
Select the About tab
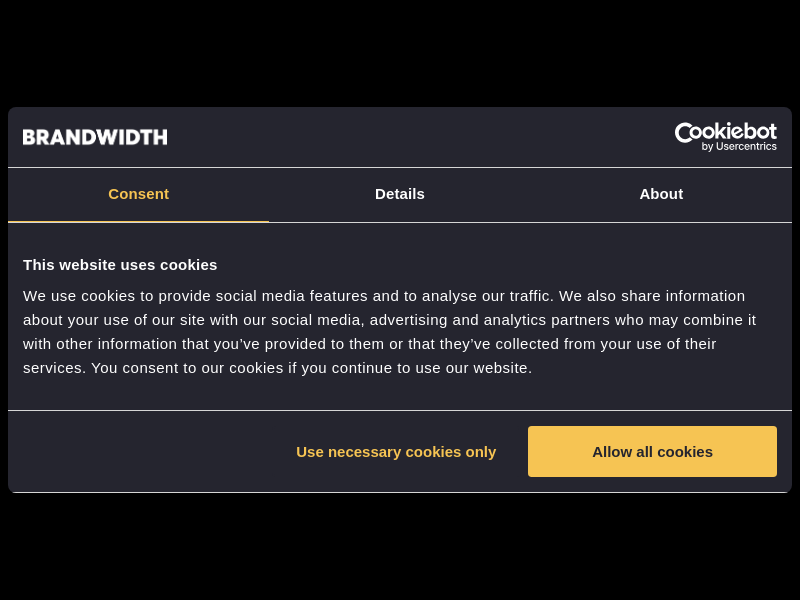click(661, 194)
